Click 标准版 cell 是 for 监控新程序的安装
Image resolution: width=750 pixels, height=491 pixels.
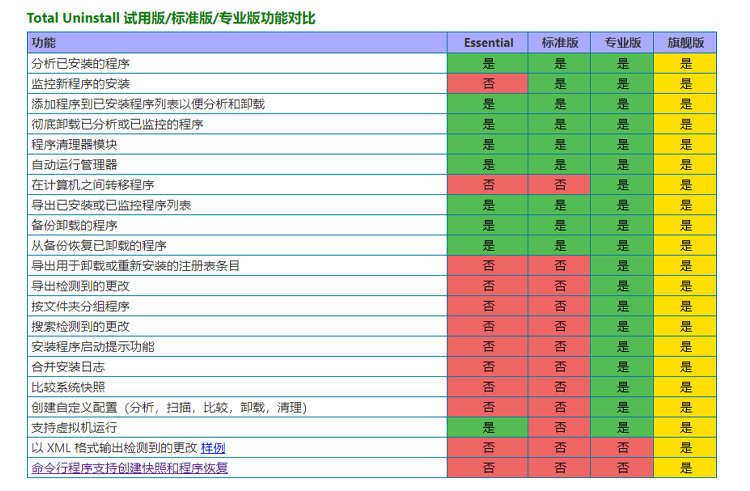[x=560, y=84]
